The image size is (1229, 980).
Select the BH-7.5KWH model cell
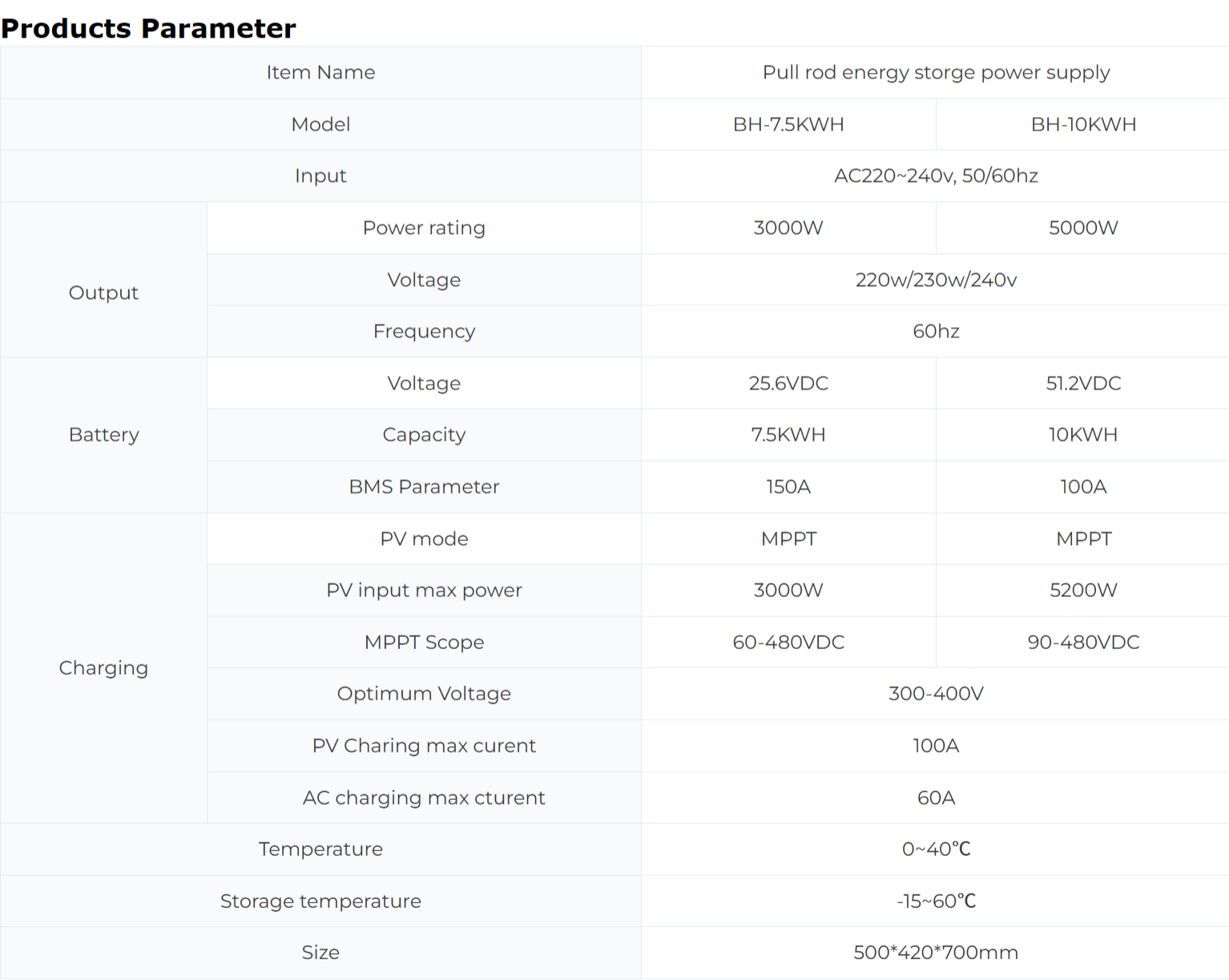coord(788,124)
